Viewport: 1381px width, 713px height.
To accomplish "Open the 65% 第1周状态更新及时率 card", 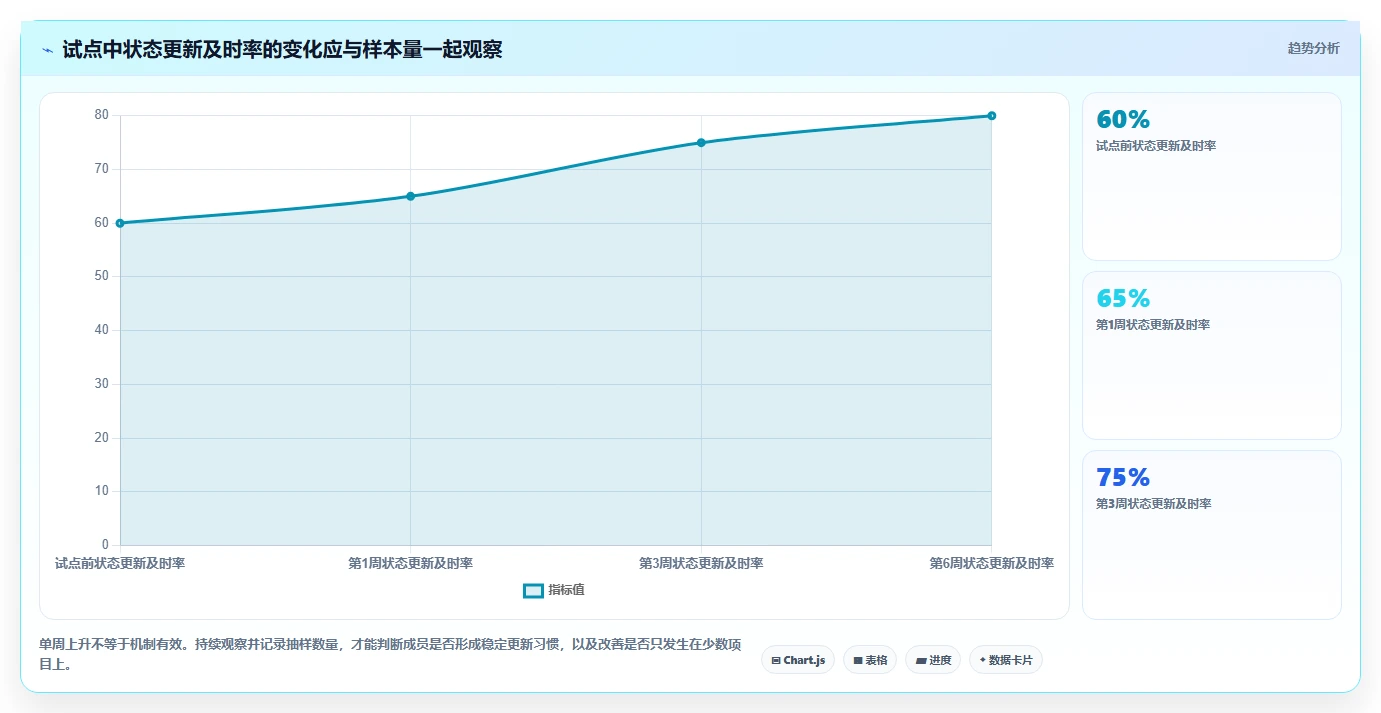I will pyautogui.click(x=1211, y=356).
